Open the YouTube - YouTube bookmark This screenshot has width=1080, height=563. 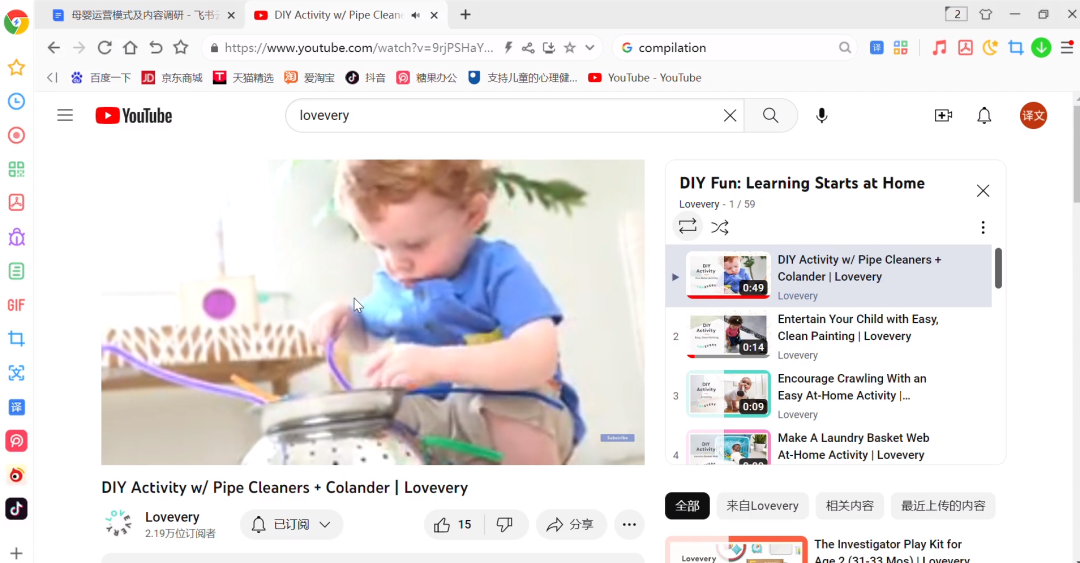[x=645, y=78]
